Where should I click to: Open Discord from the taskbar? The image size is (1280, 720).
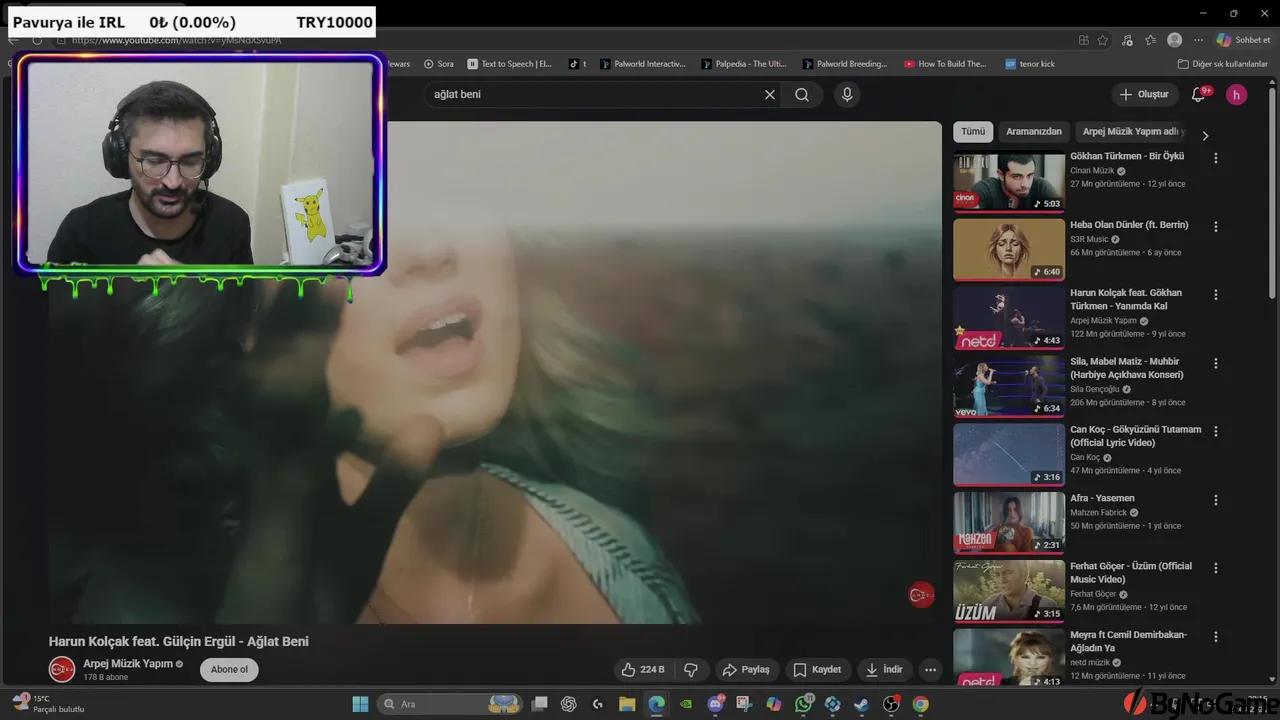pyautogui.click(x=716, y=704)
